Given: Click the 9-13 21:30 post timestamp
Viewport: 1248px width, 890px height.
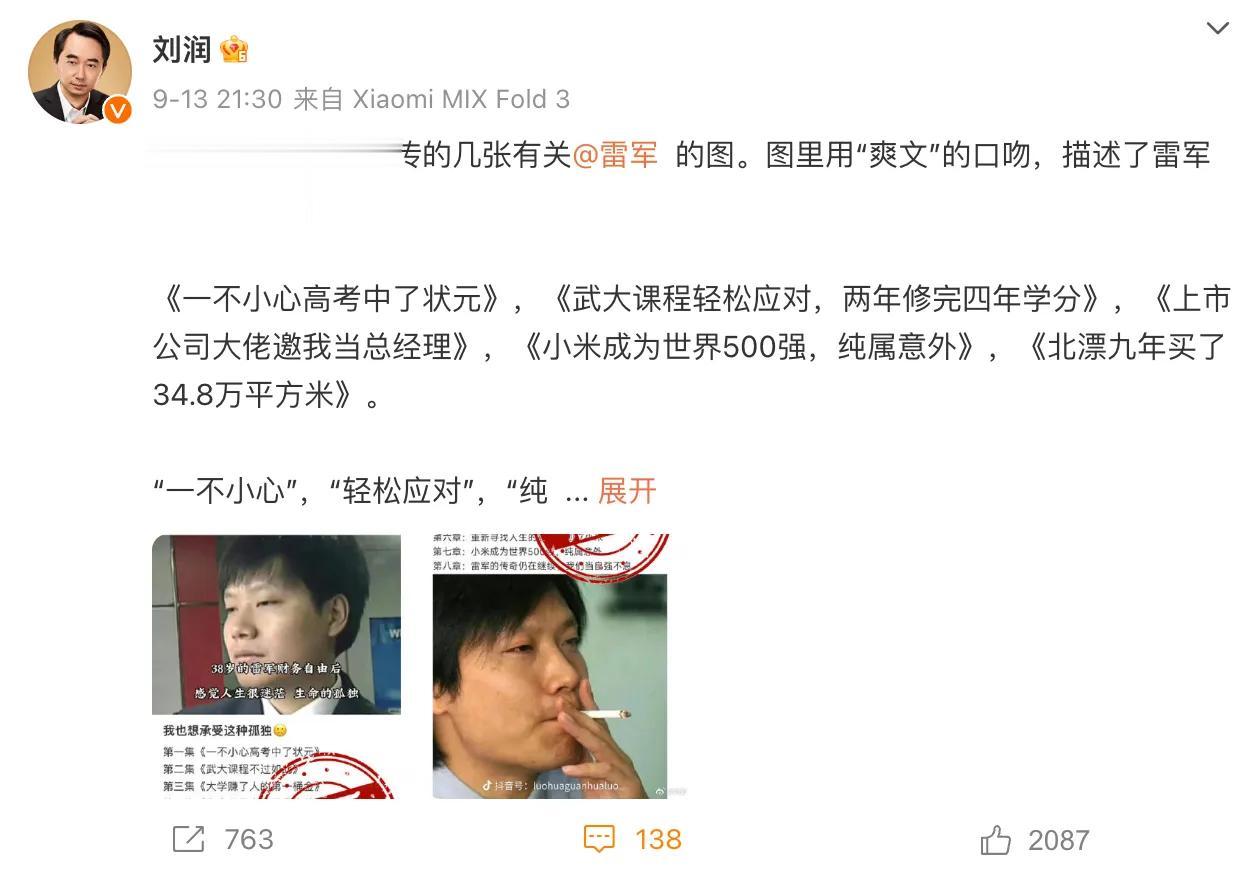Looking at the screenshot, I should pos(217,99).
